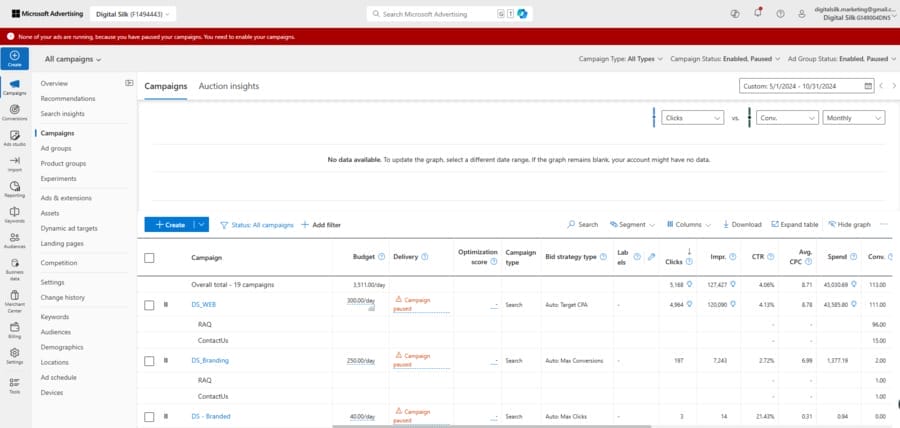Open Landing pages in side menu
This screenshot has width=900, height=428.
pos(62,243)
